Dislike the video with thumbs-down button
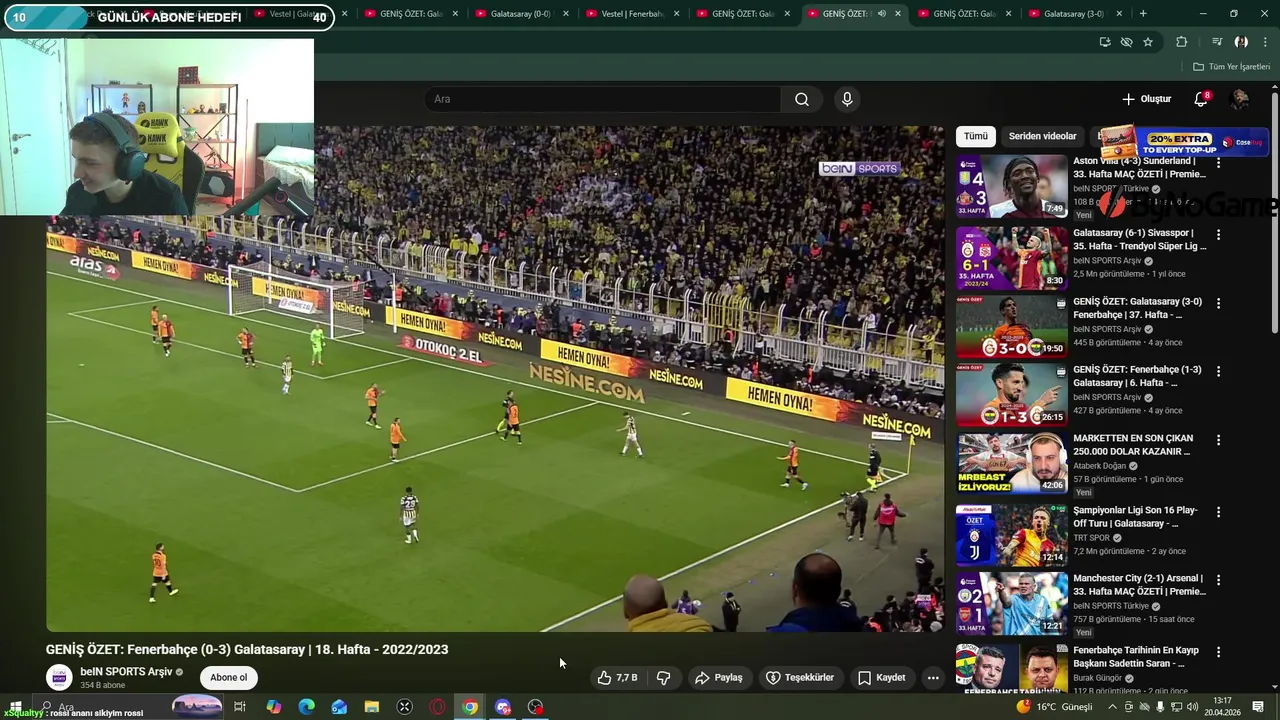Image resolution: width=1280 pixels, height=720 pixels. pos(663,678)
